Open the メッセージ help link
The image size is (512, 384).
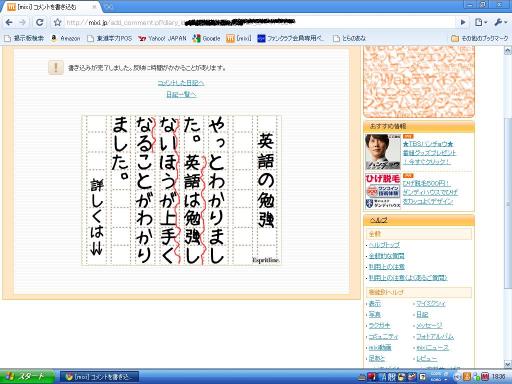click(x=429, y=325)
